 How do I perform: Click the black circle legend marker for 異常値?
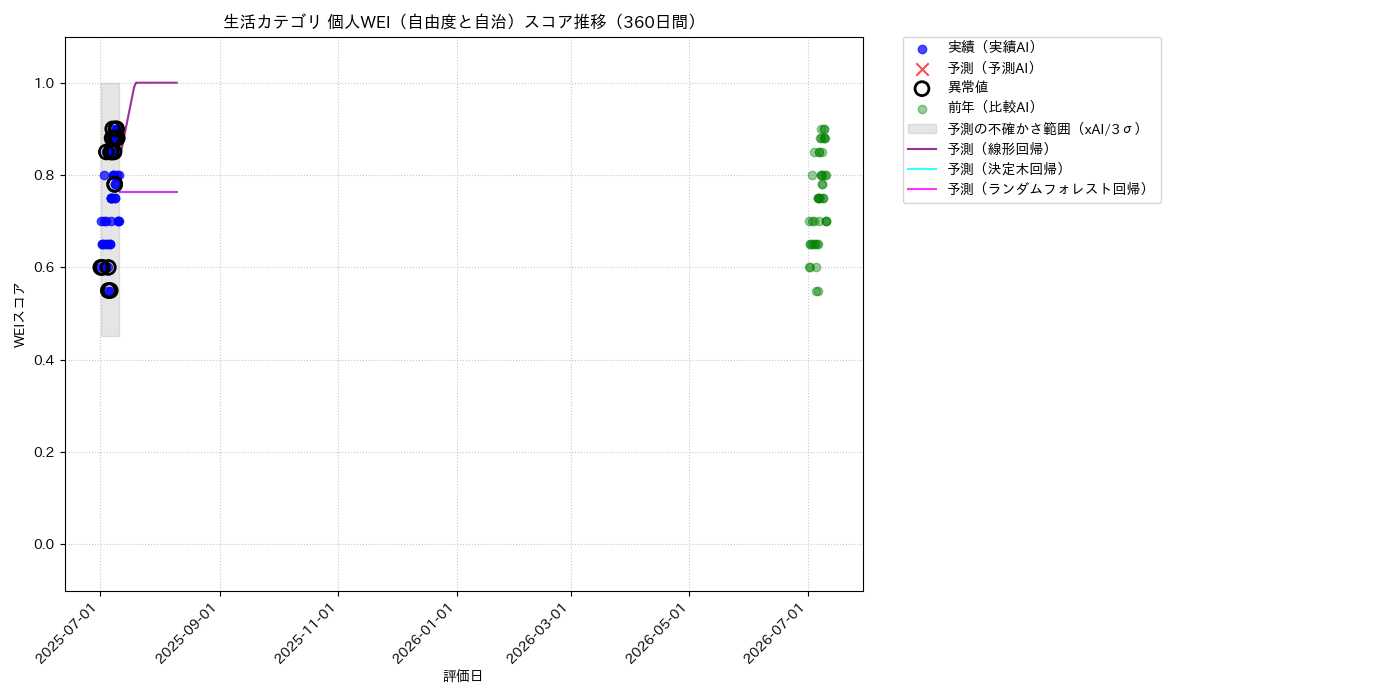pos(922,88)
